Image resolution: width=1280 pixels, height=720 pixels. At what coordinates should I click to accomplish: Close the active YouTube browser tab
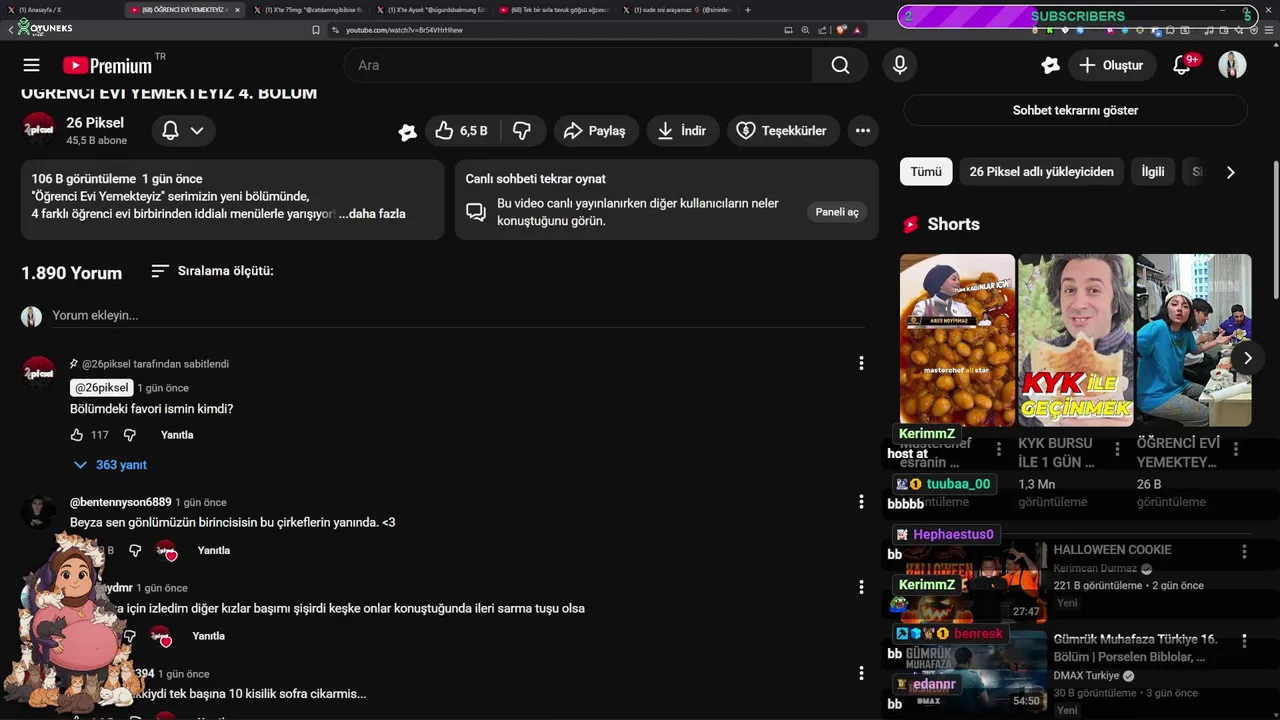point(237,10)
